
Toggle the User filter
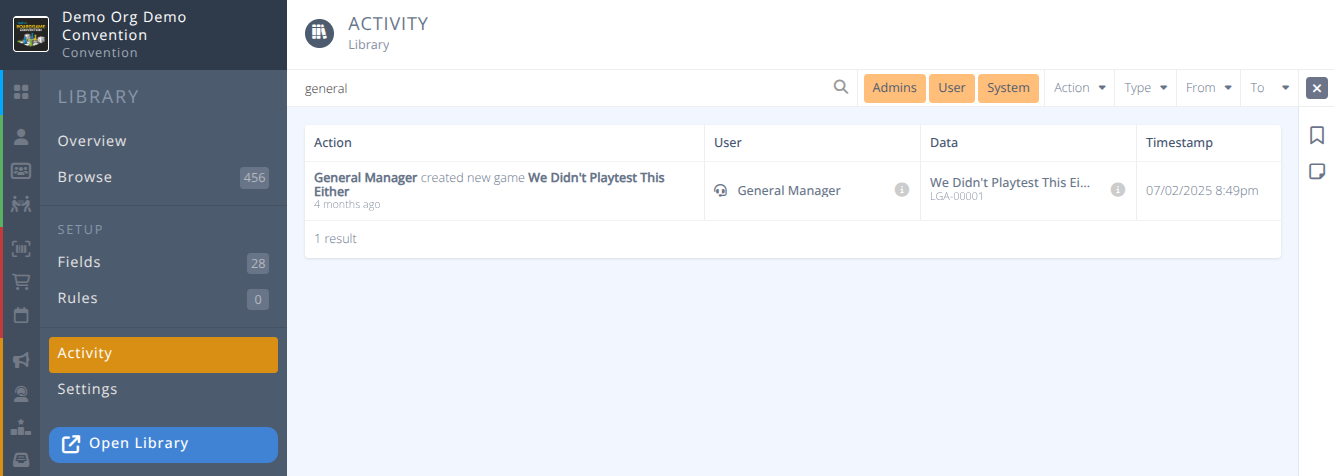[x=952, y=88]
